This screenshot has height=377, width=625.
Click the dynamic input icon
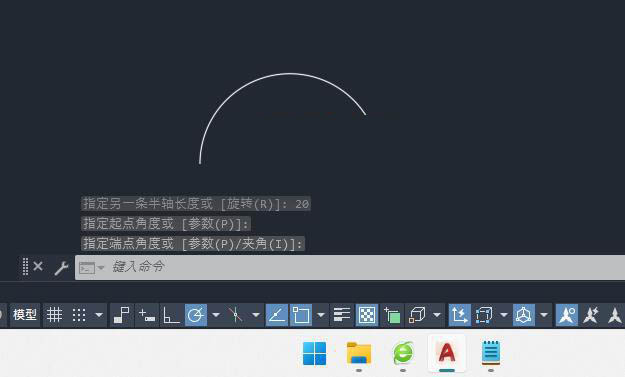[x=147, y=315]
